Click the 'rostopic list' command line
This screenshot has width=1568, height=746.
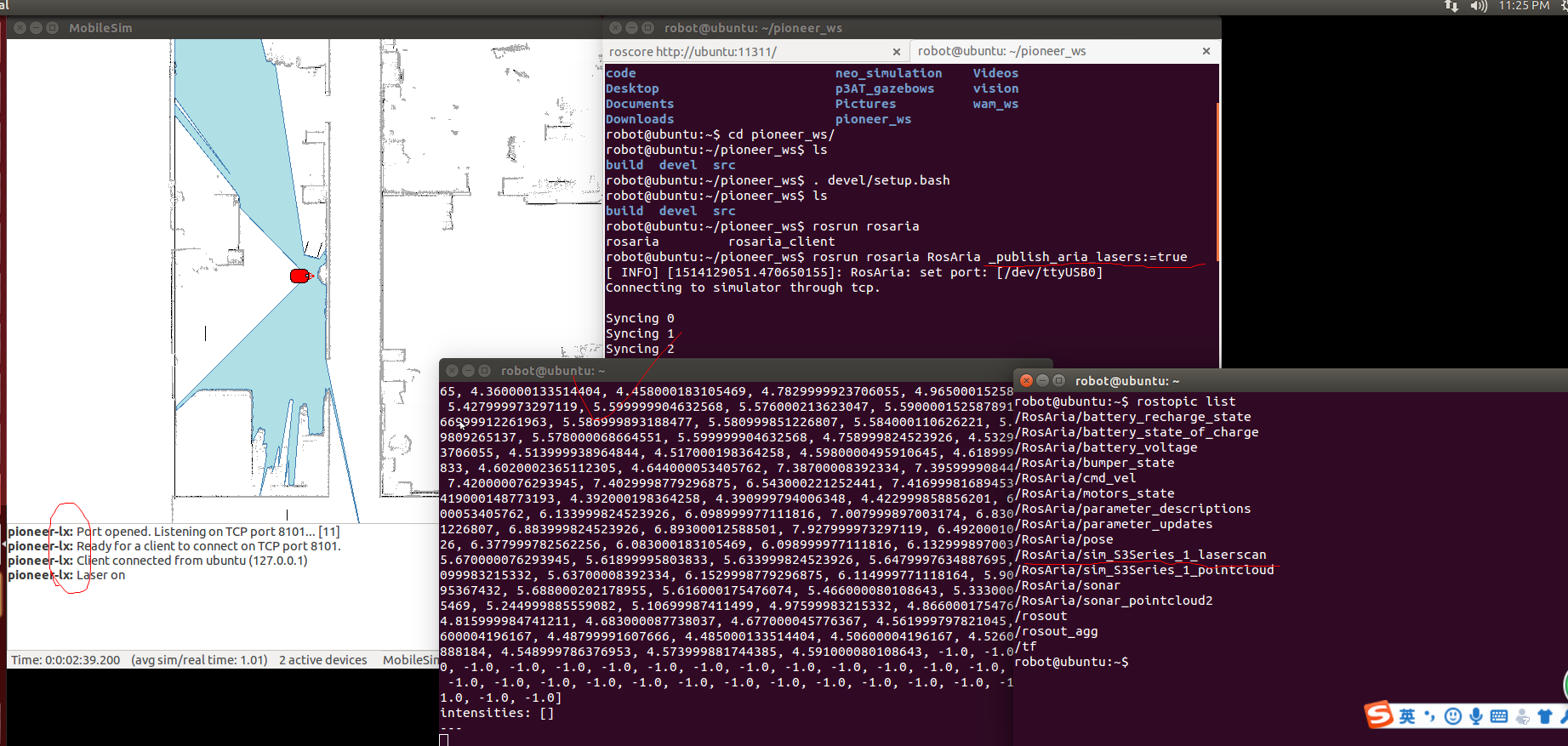[1126, 401]
